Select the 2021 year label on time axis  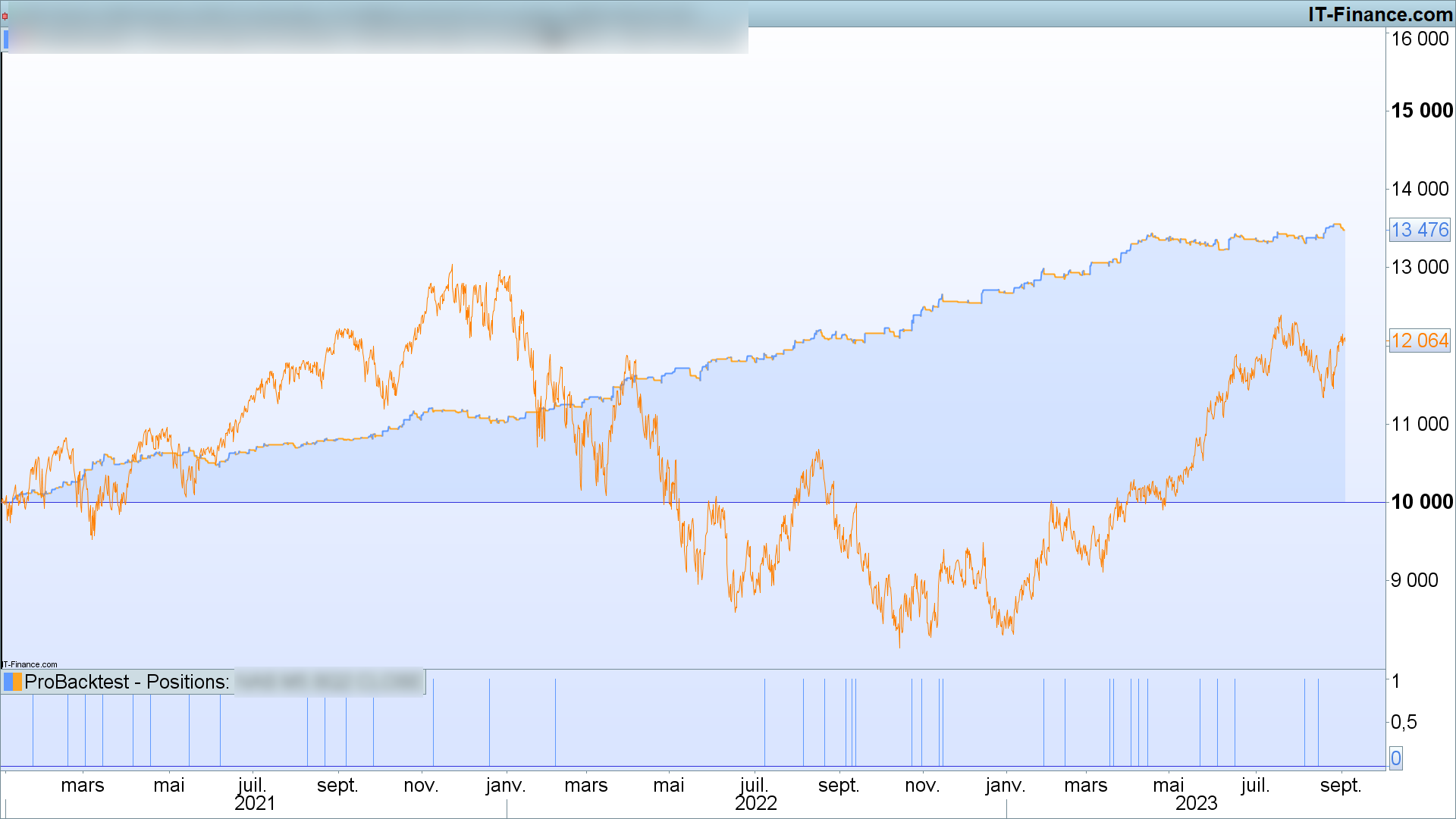(255, 804)
